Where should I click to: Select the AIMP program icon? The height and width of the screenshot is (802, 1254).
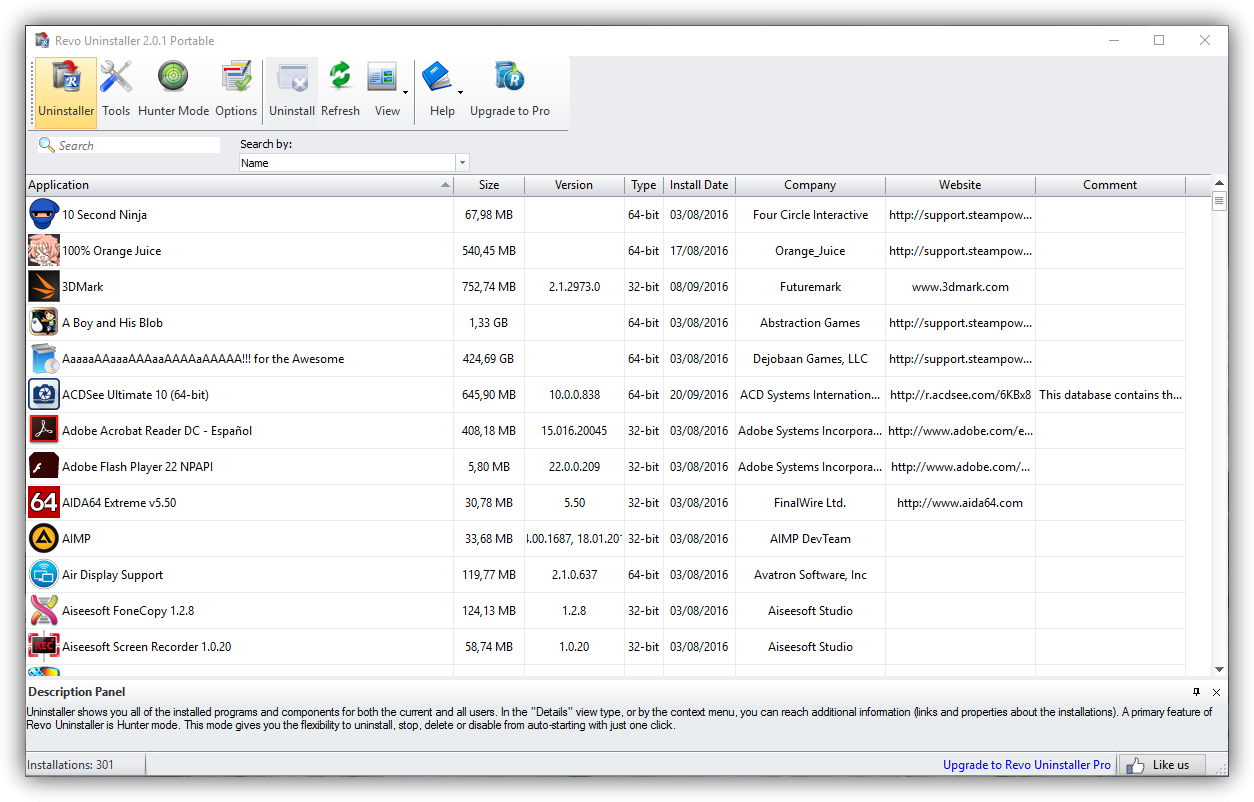44,539
